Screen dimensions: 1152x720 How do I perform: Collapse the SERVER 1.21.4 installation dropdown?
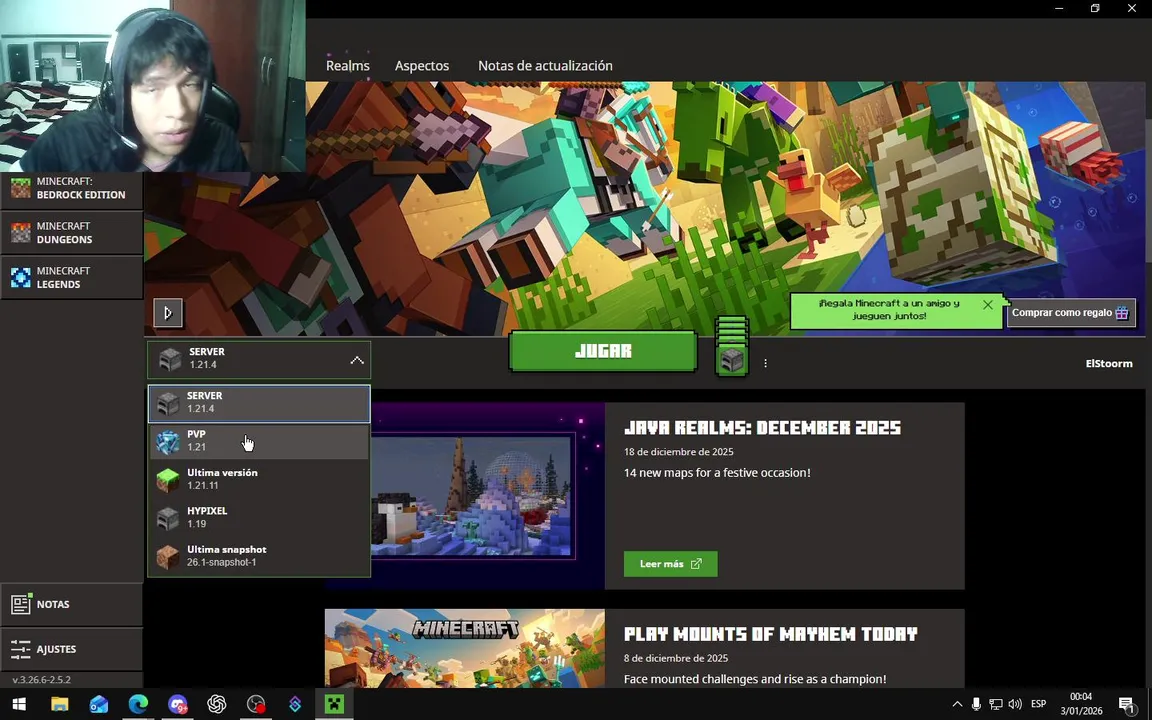[x=259, y=359]
